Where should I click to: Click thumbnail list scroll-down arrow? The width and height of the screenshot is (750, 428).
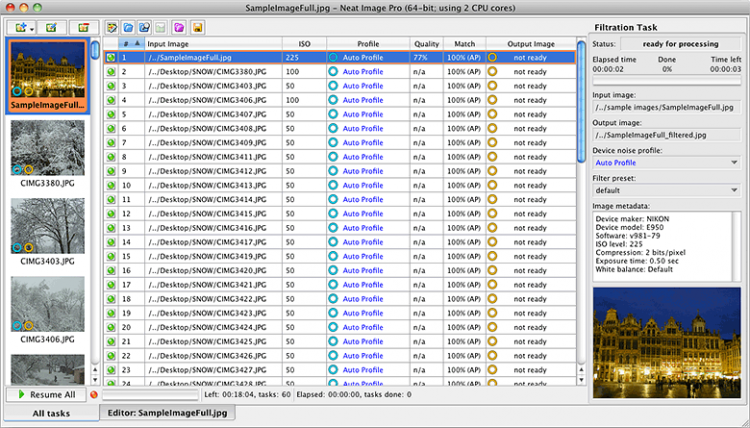(x=95, y=380)
